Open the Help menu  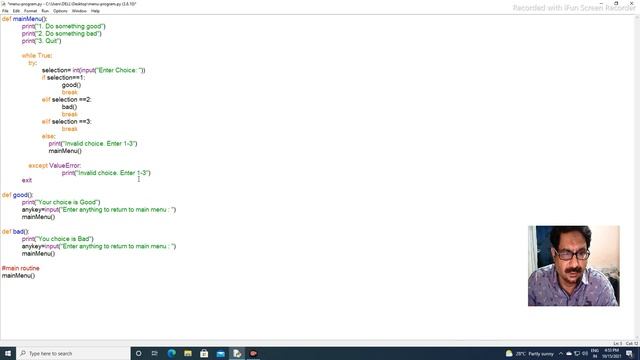point(95,11)
